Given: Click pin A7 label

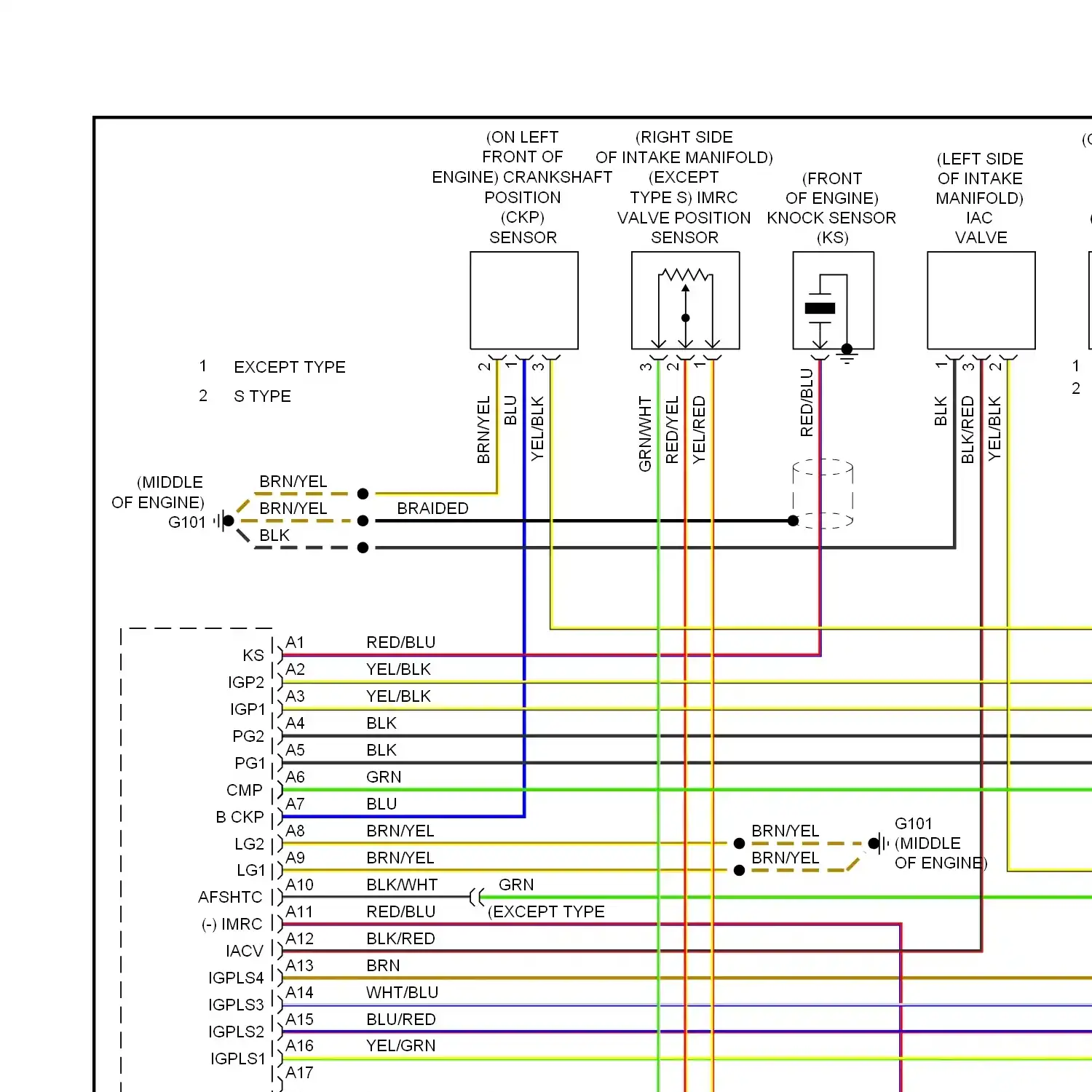Looking at the screenshot, I should 295,804.
